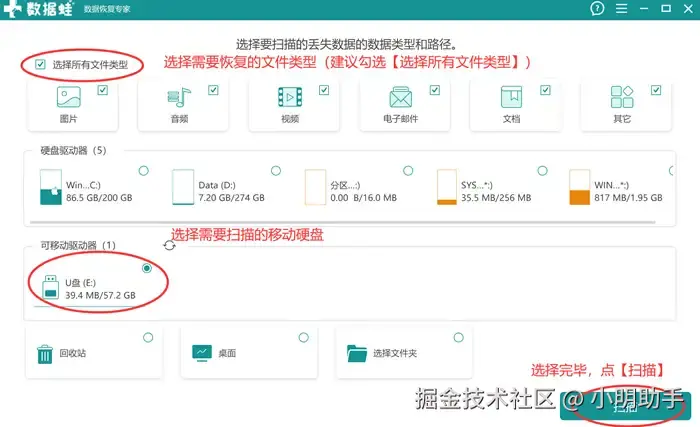The image size is (700, 427).
Task: Uncheck the 视频 checkbox
Action: [x=324, y=90]
